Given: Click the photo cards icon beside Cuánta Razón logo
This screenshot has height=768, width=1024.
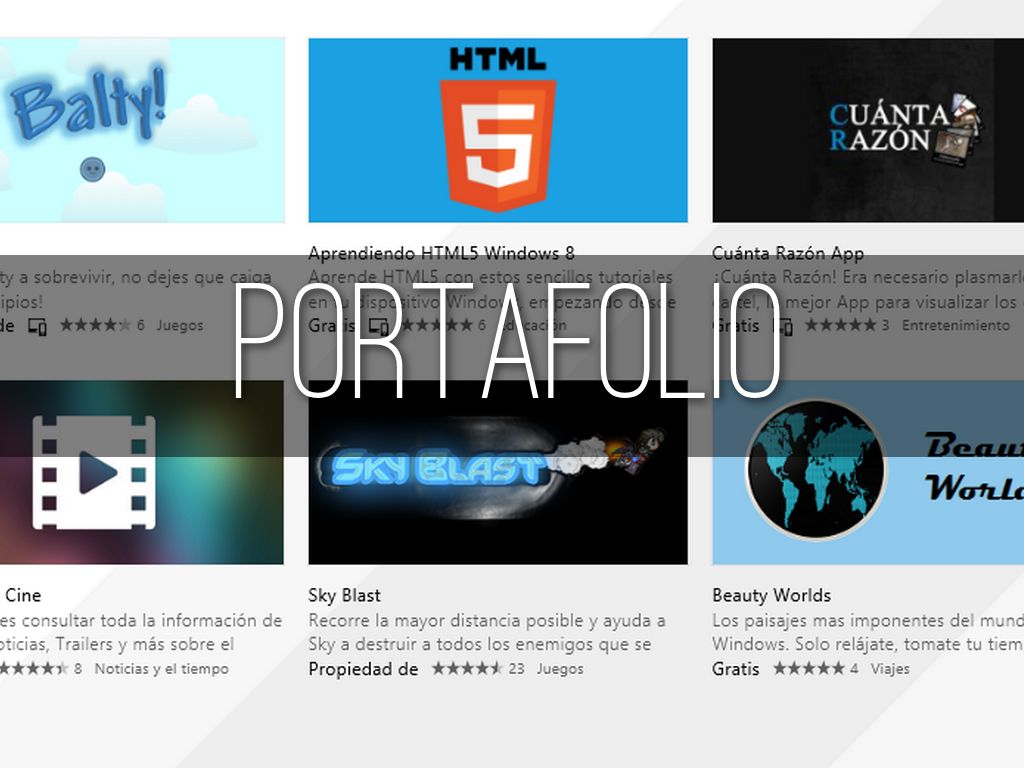Looking at the screenshot, I should pyautogui.click(x=960, y=127).
